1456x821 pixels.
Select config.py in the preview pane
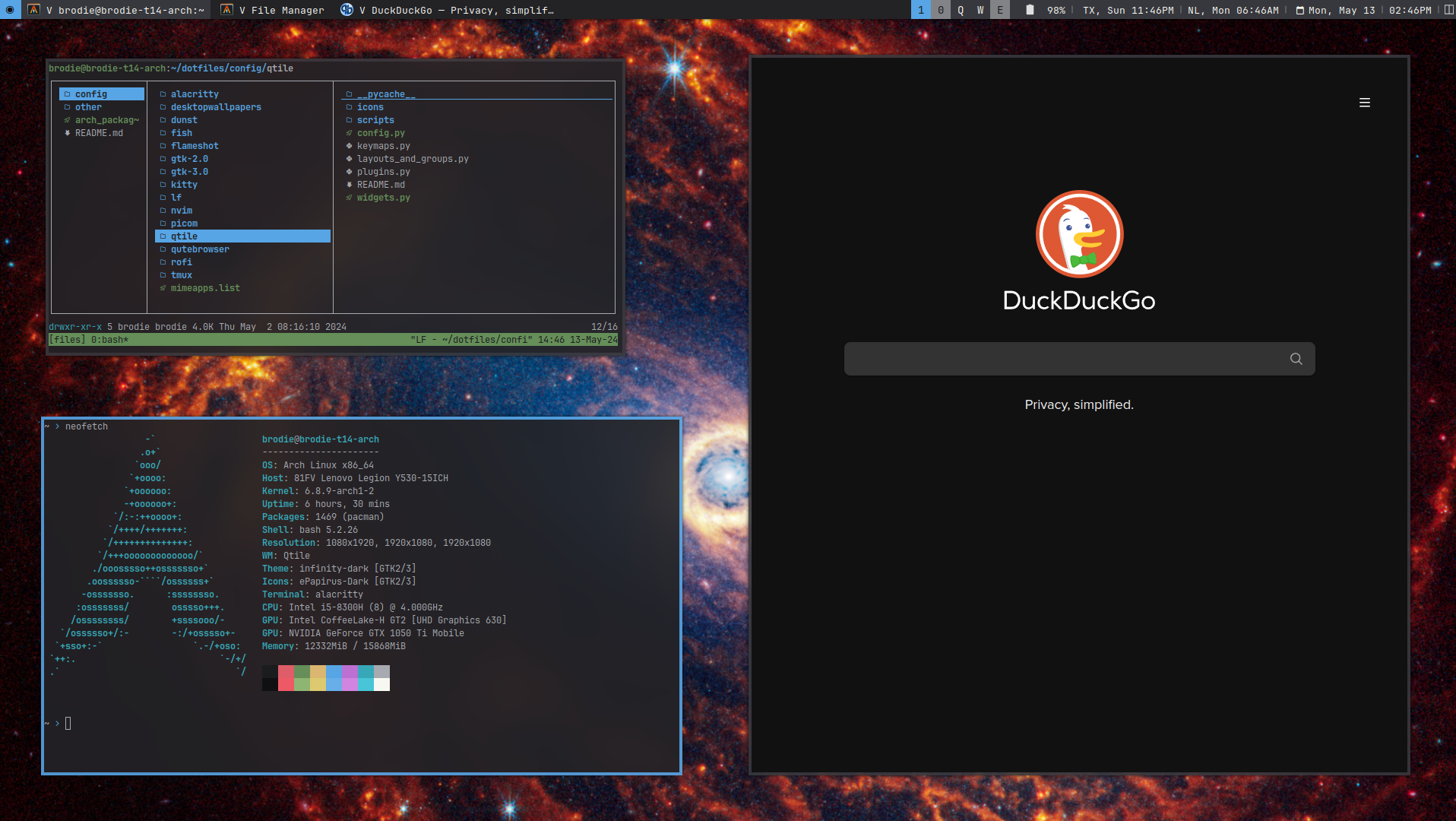pyautogui.click(x=381, y=133)
